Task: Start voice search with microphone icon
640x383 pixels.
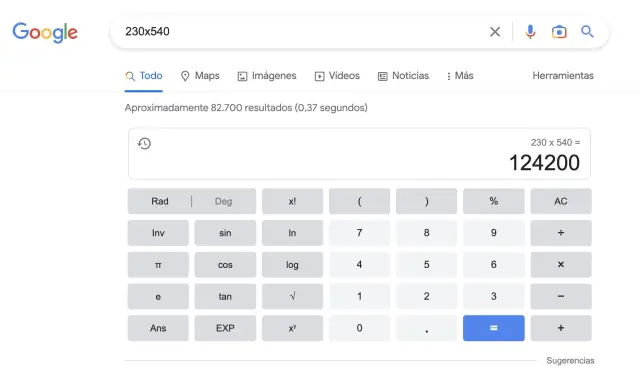Action: pos(530,31)
